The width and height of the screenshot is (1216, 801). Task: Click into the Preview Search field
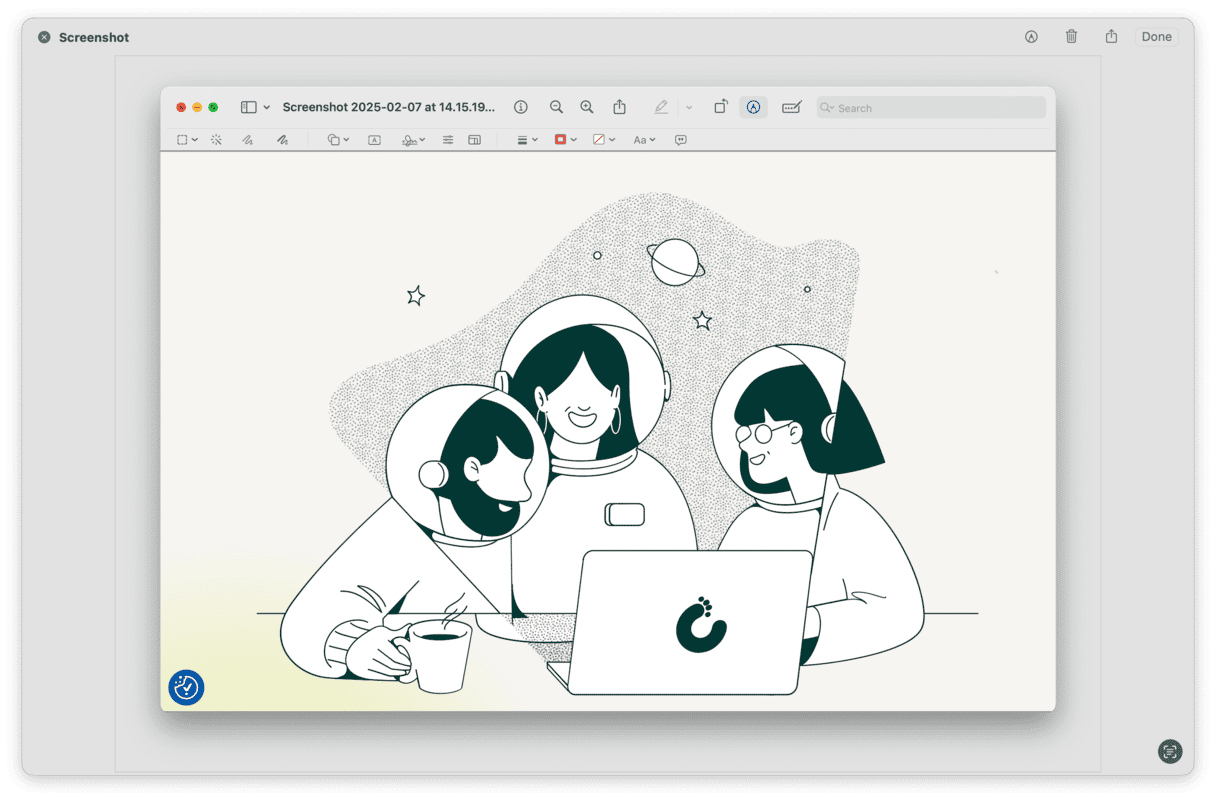931,108
